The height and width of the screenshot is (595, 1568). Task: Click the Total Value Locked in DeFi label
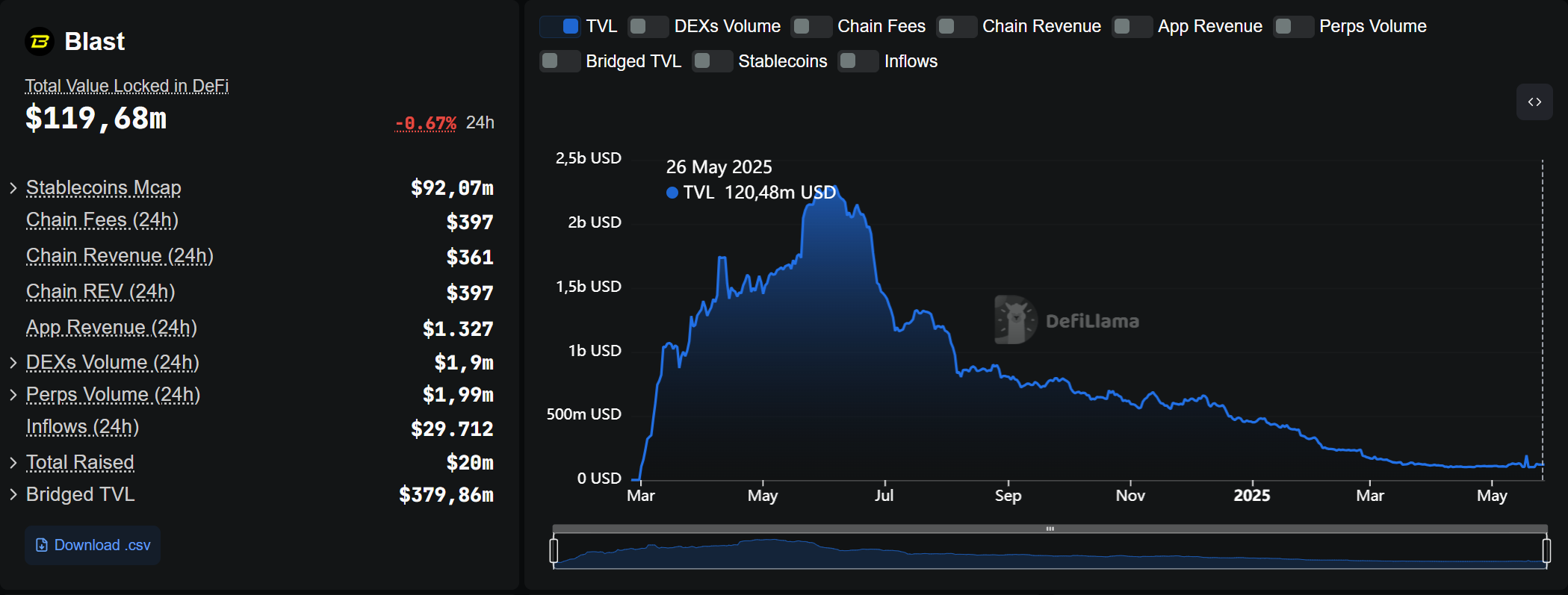coord(127,86)
